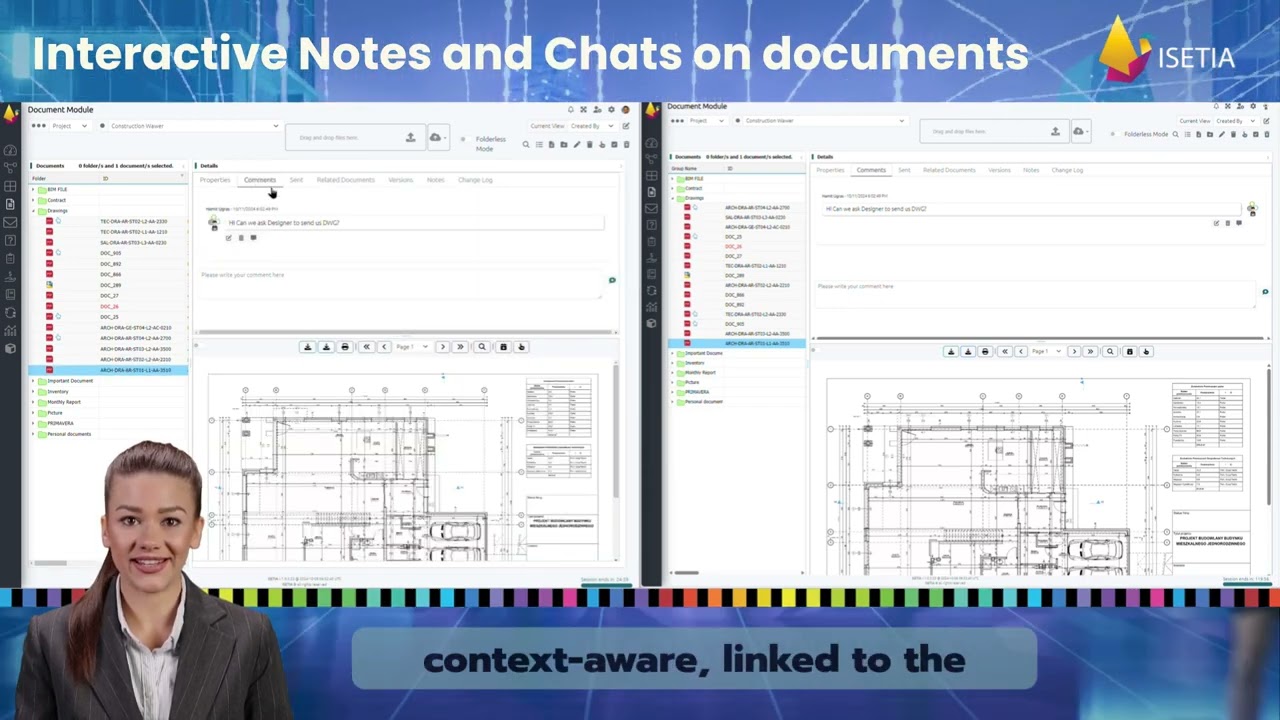Expand BIM FILE folder in left tree
Viewport: 1280px width, 720px height.
33,189
